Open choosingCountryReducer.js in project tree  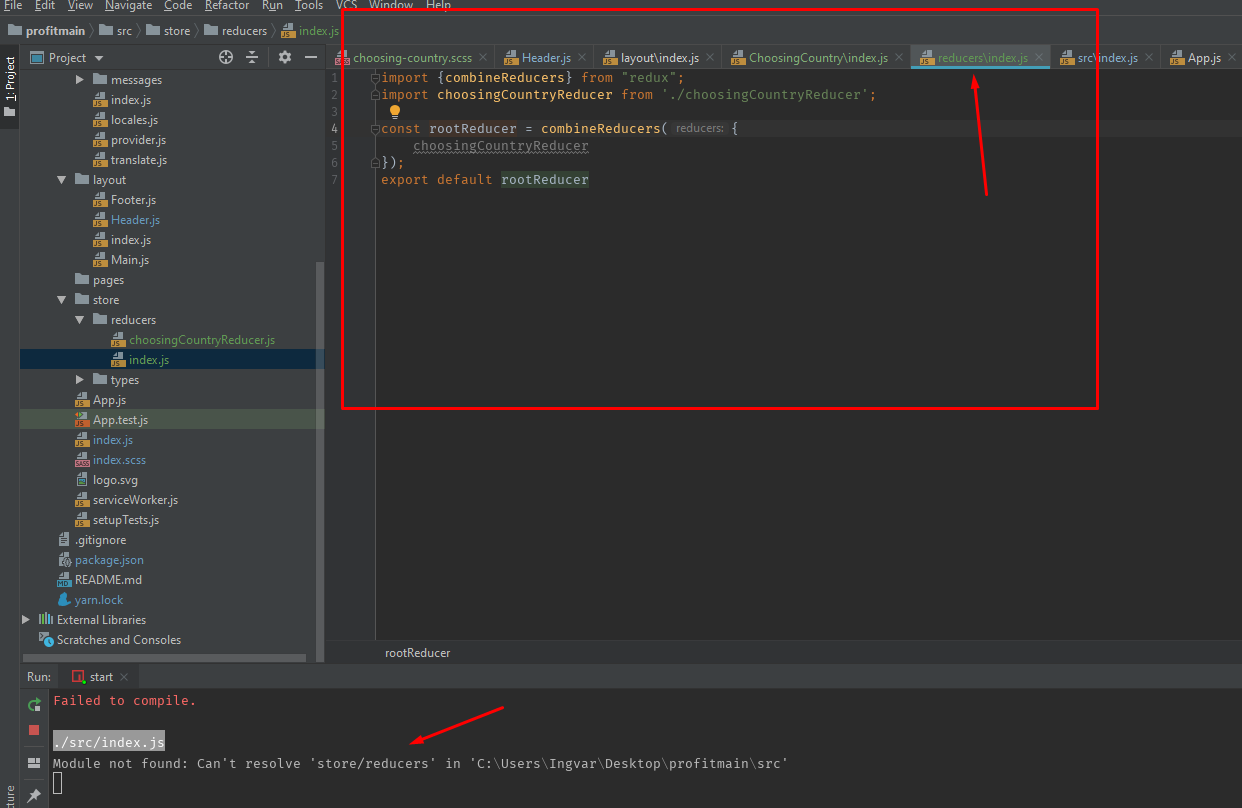point(201,340)
